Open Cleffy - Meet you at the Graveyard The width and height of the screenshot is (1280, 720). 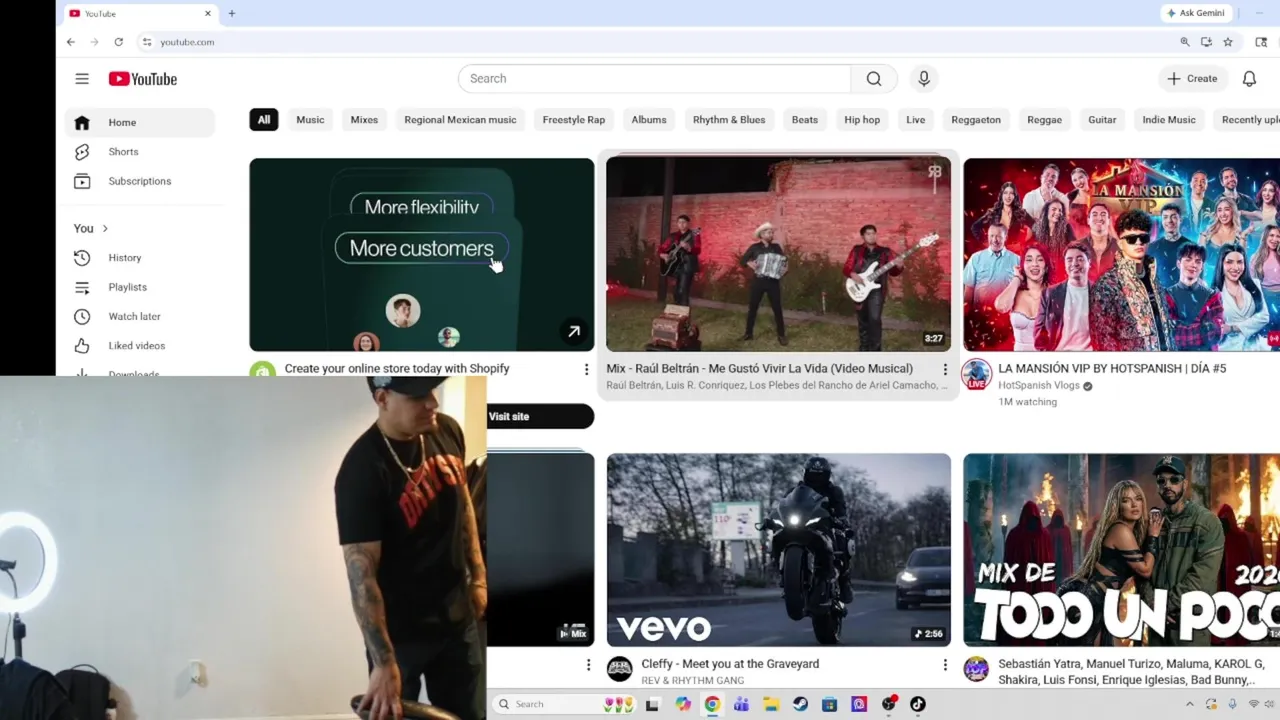point(730,664)
